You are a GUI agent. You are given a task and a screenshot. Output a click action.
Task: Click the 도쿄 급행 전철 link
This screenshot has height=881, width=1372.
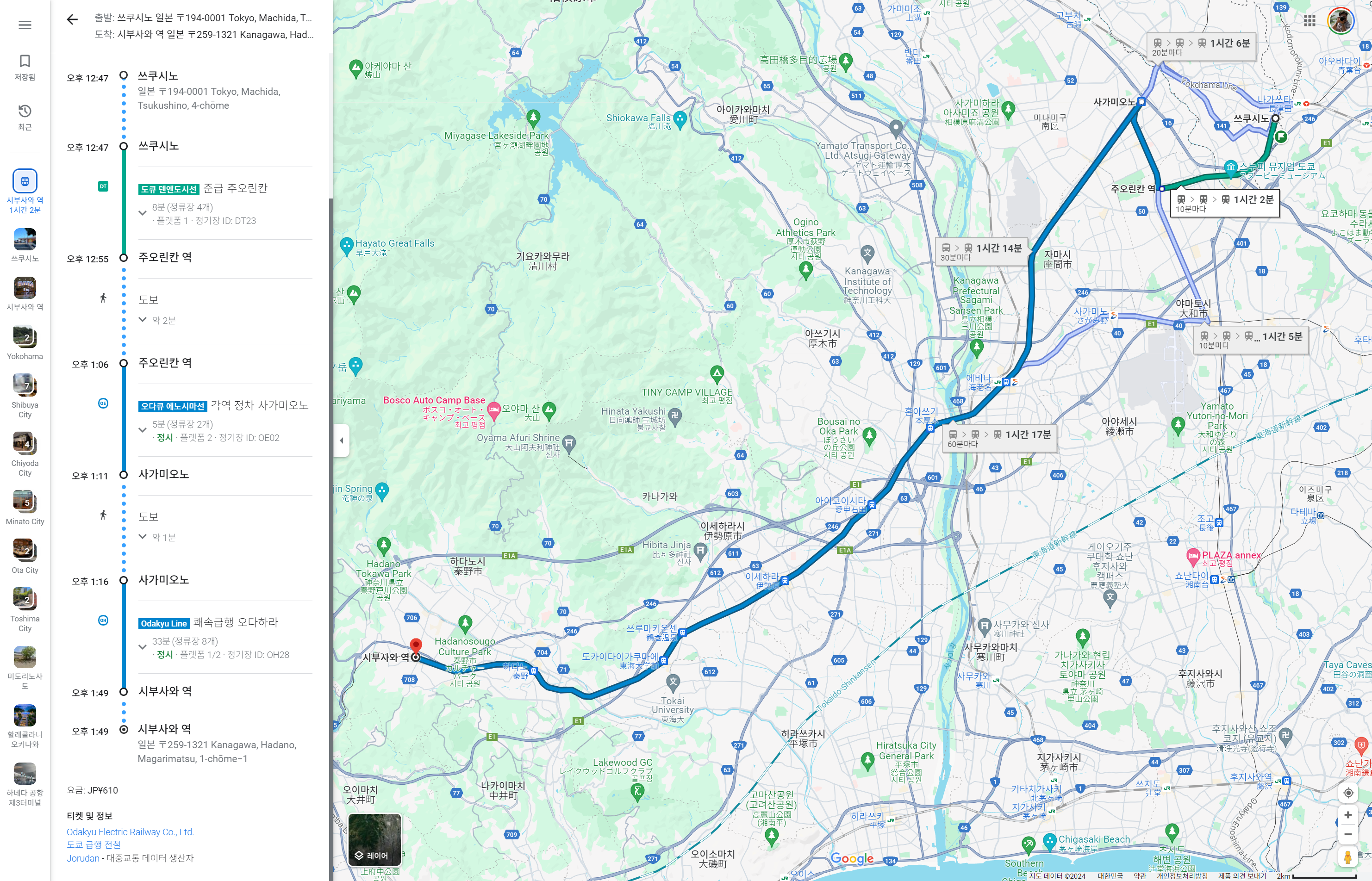93,844
